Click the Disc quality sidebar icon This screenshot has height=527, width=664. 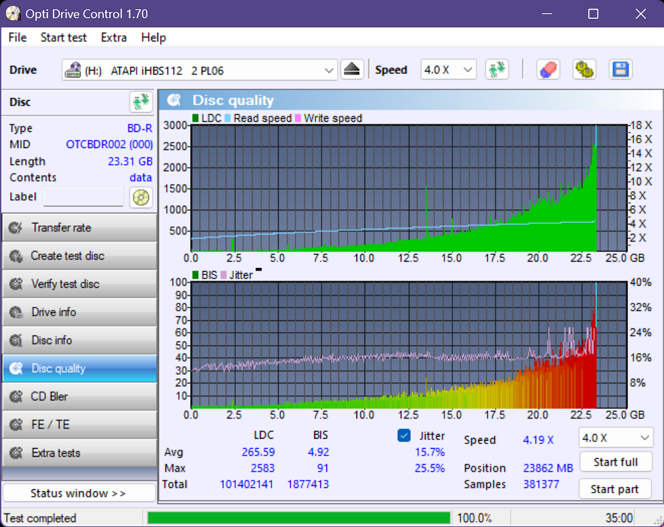pos(16,369)
